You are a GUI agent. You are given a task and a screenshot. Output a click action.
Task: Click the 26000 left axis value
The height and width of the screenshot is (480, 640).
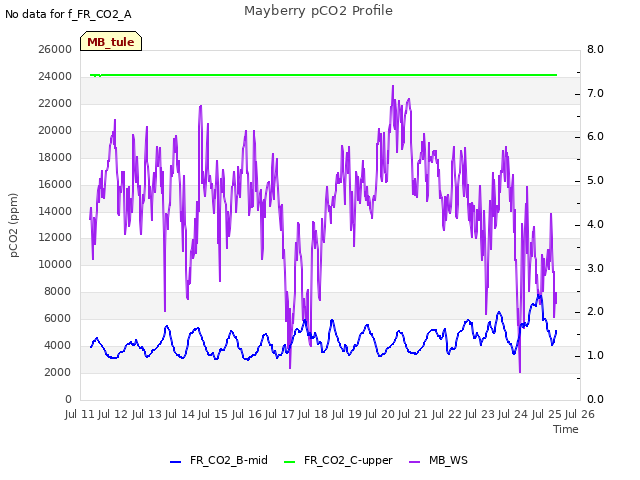click(x=55, y=49)
